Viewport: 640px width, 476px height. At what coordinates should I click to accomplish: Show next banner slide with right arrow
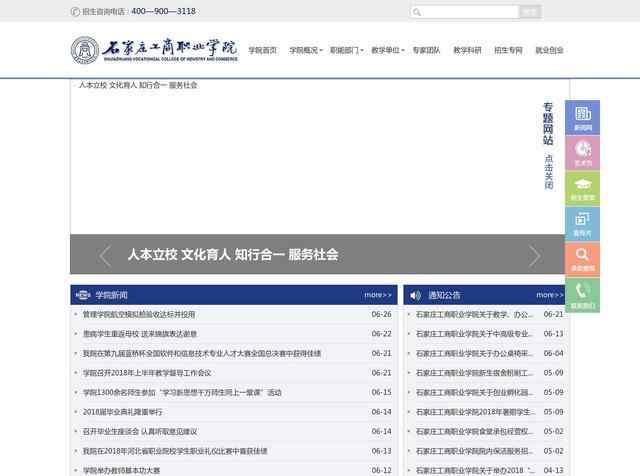534,256
